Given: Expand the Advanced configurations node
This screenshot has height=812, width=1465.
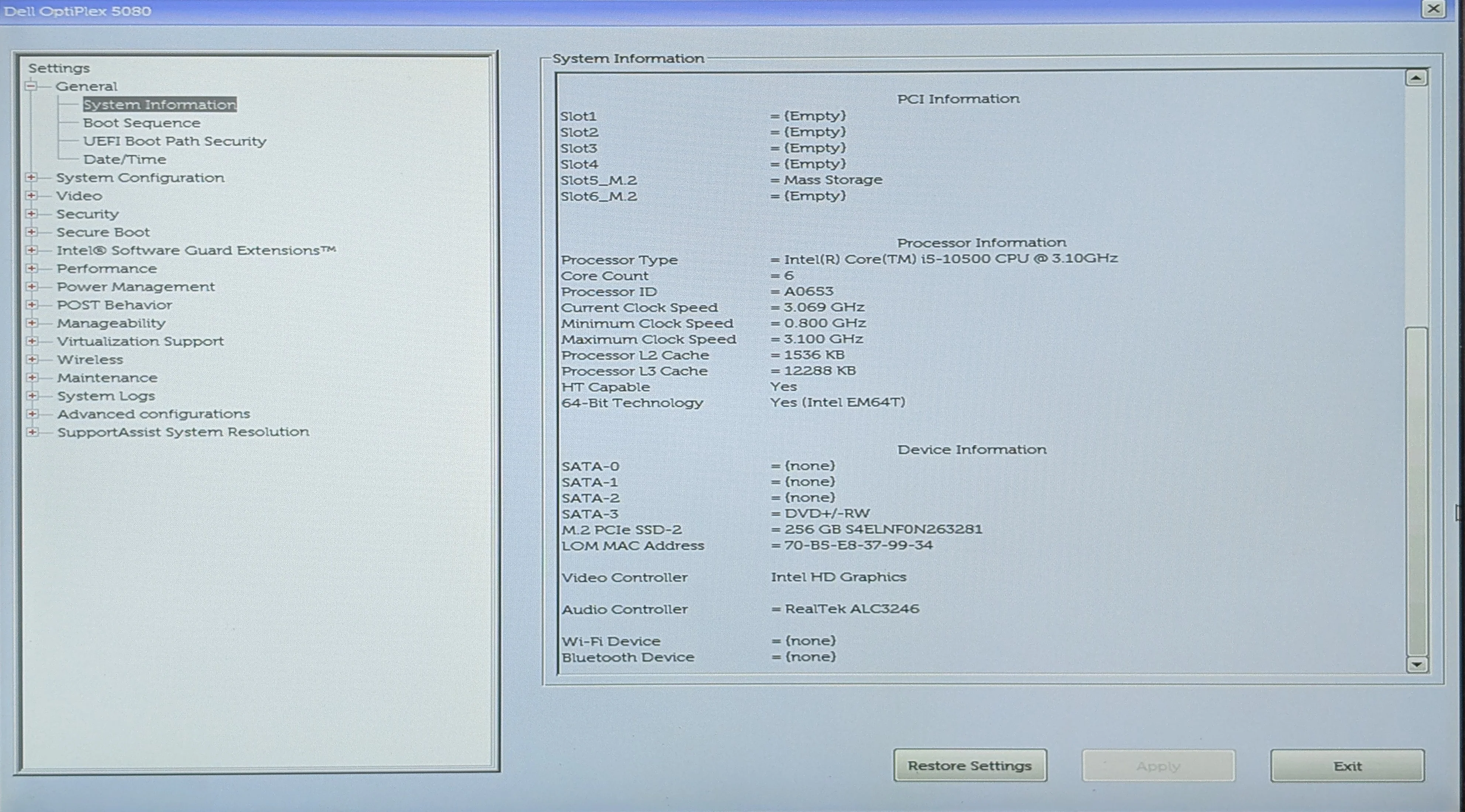Looking at the screenshot, I should click(32, 414).
